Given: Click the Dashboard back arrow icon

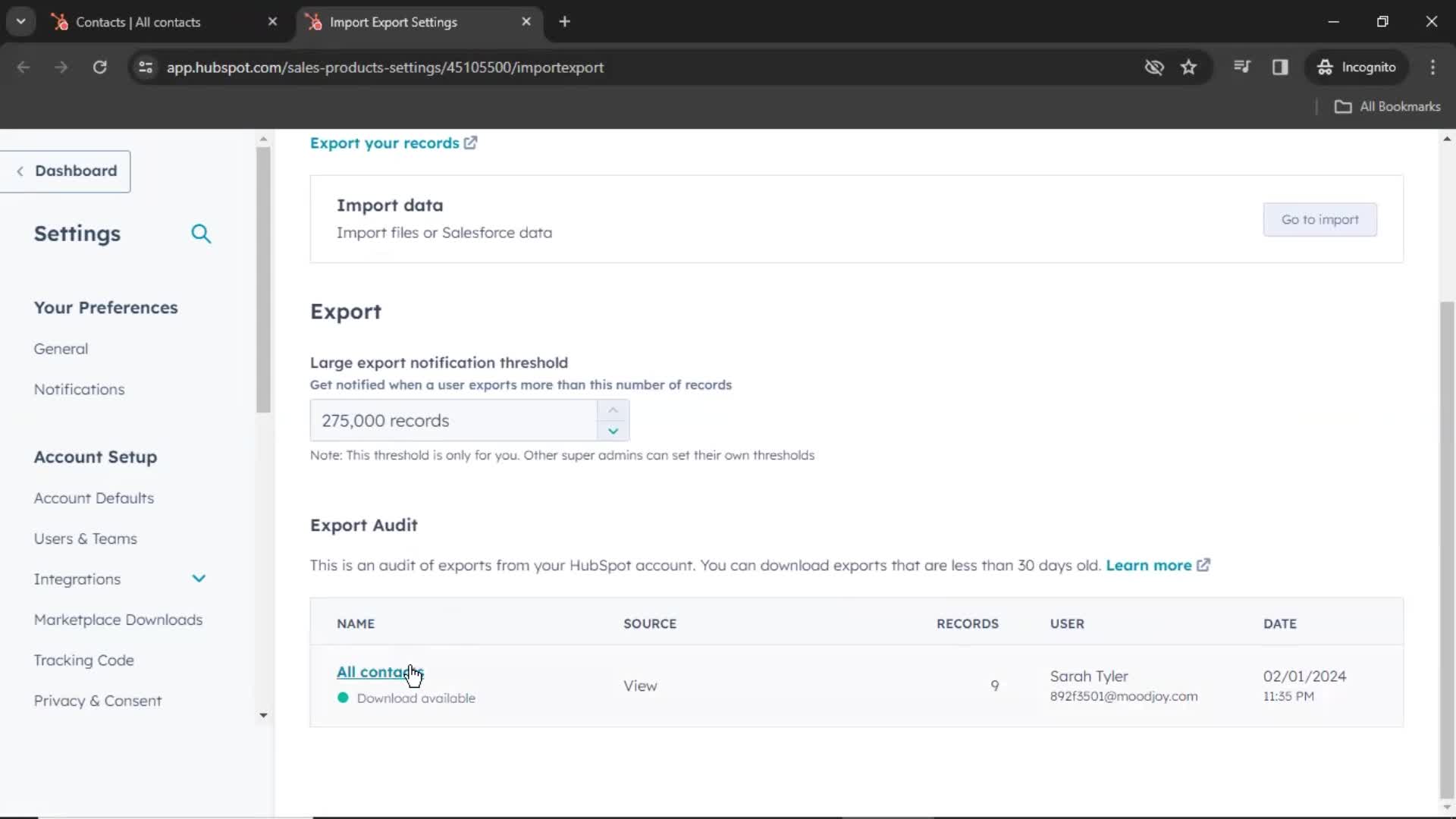Looking at the screenshot, I should [19, 170].
